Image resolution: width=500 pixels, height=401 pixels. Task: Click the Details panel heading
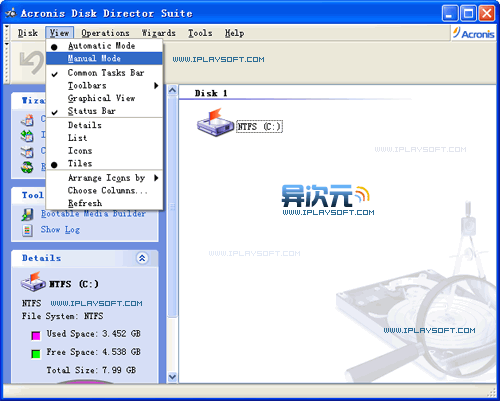click(x=41, y=258)
